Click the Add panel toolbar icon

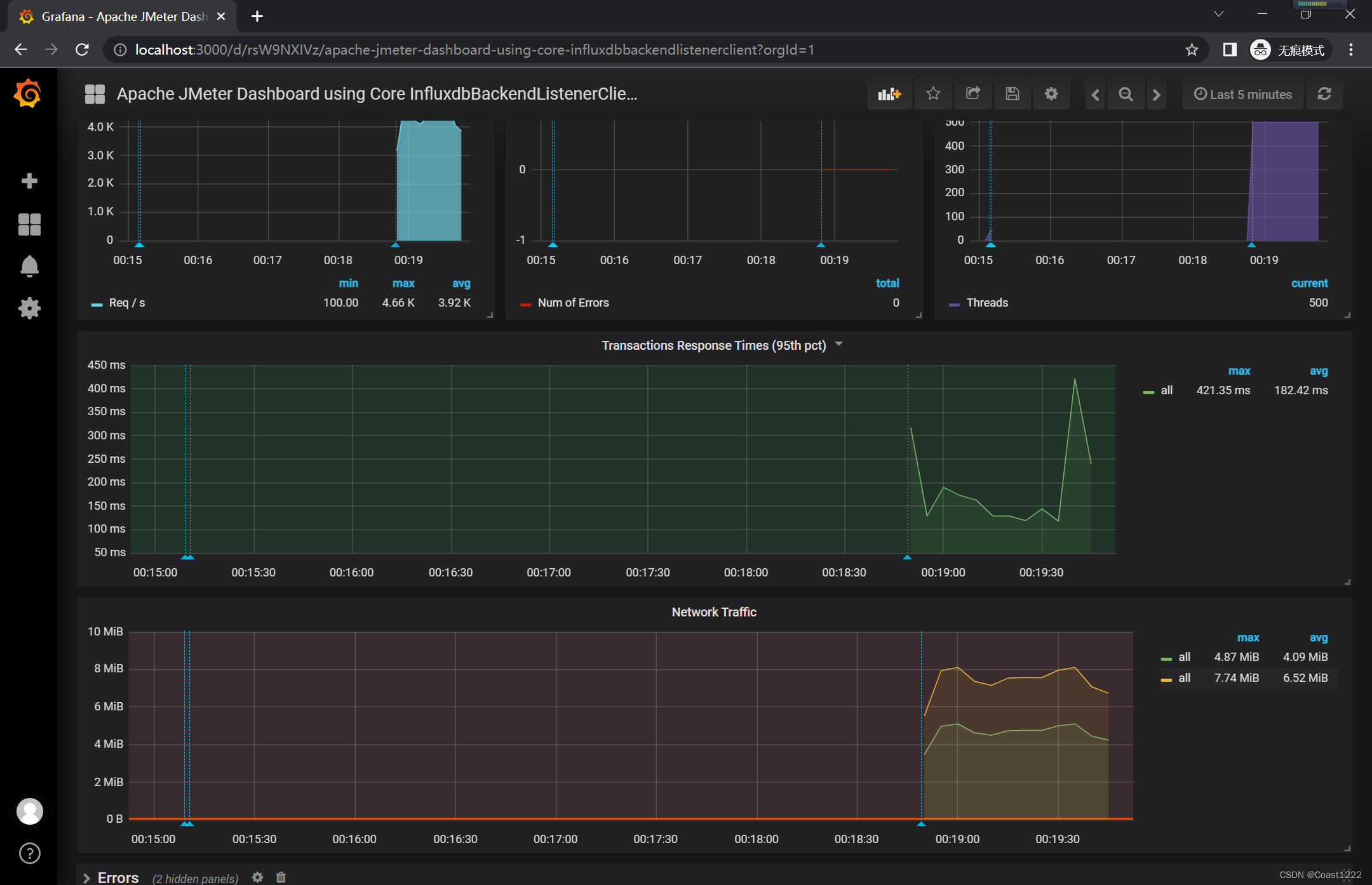pos(889,94)
